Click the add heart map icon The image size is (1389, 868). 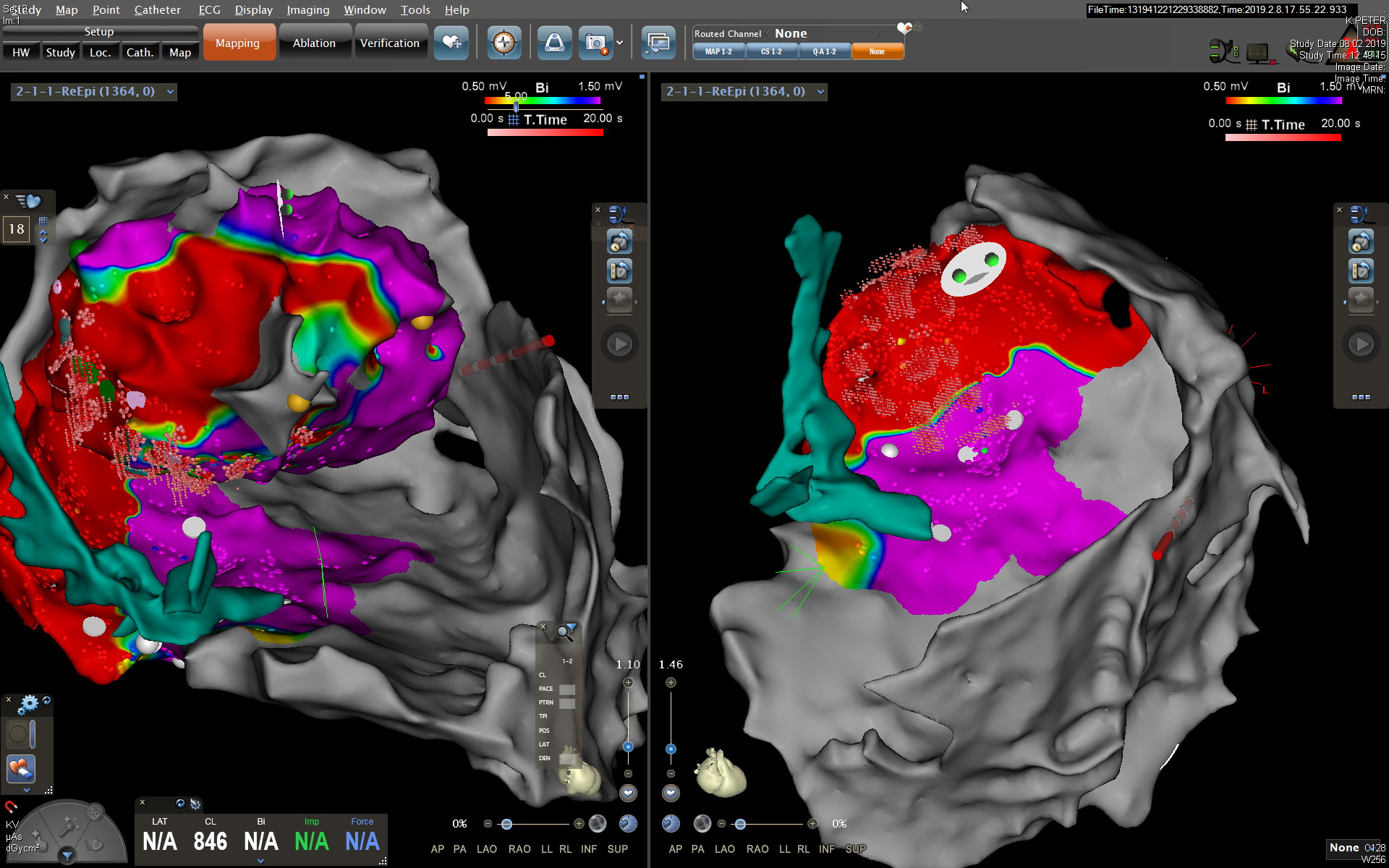point(451,43)
